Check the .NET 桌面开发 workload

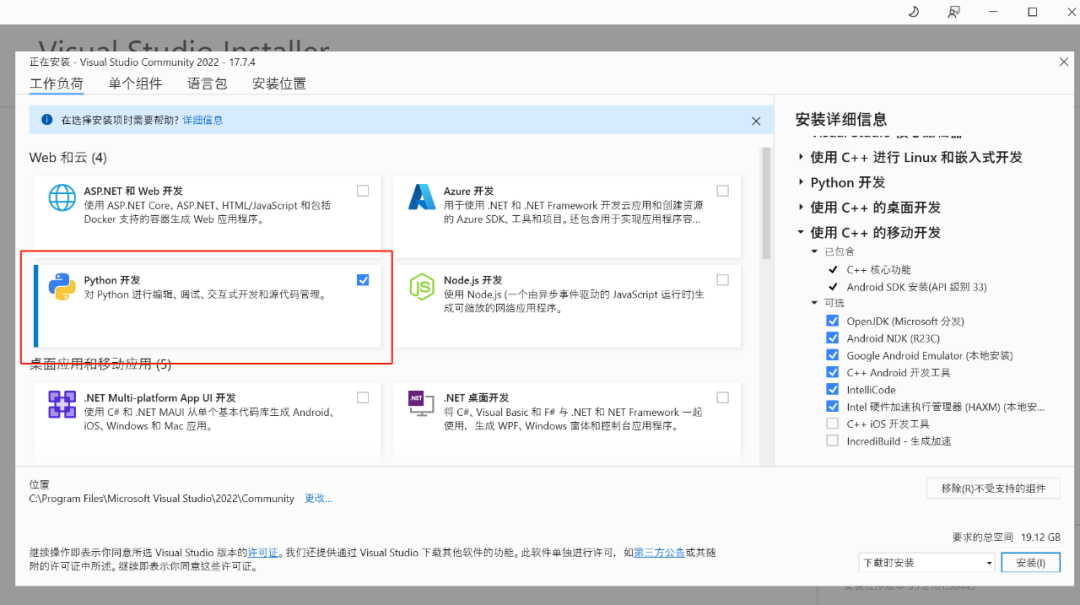(723, 398)
